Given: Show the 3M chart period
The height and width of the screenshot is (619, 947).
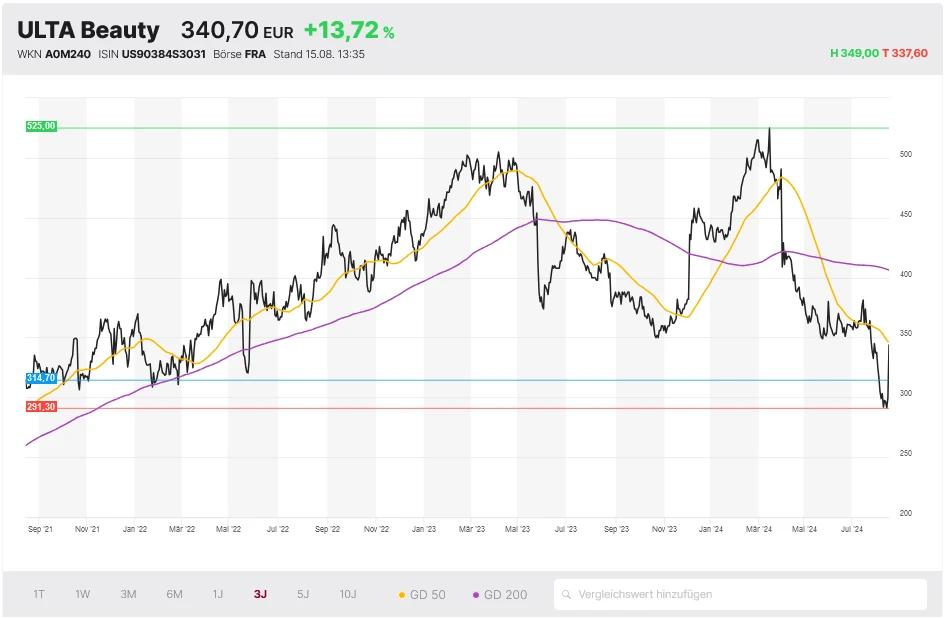Looking at the screenshot, I should pyautogui.click(x=128, y=594).
